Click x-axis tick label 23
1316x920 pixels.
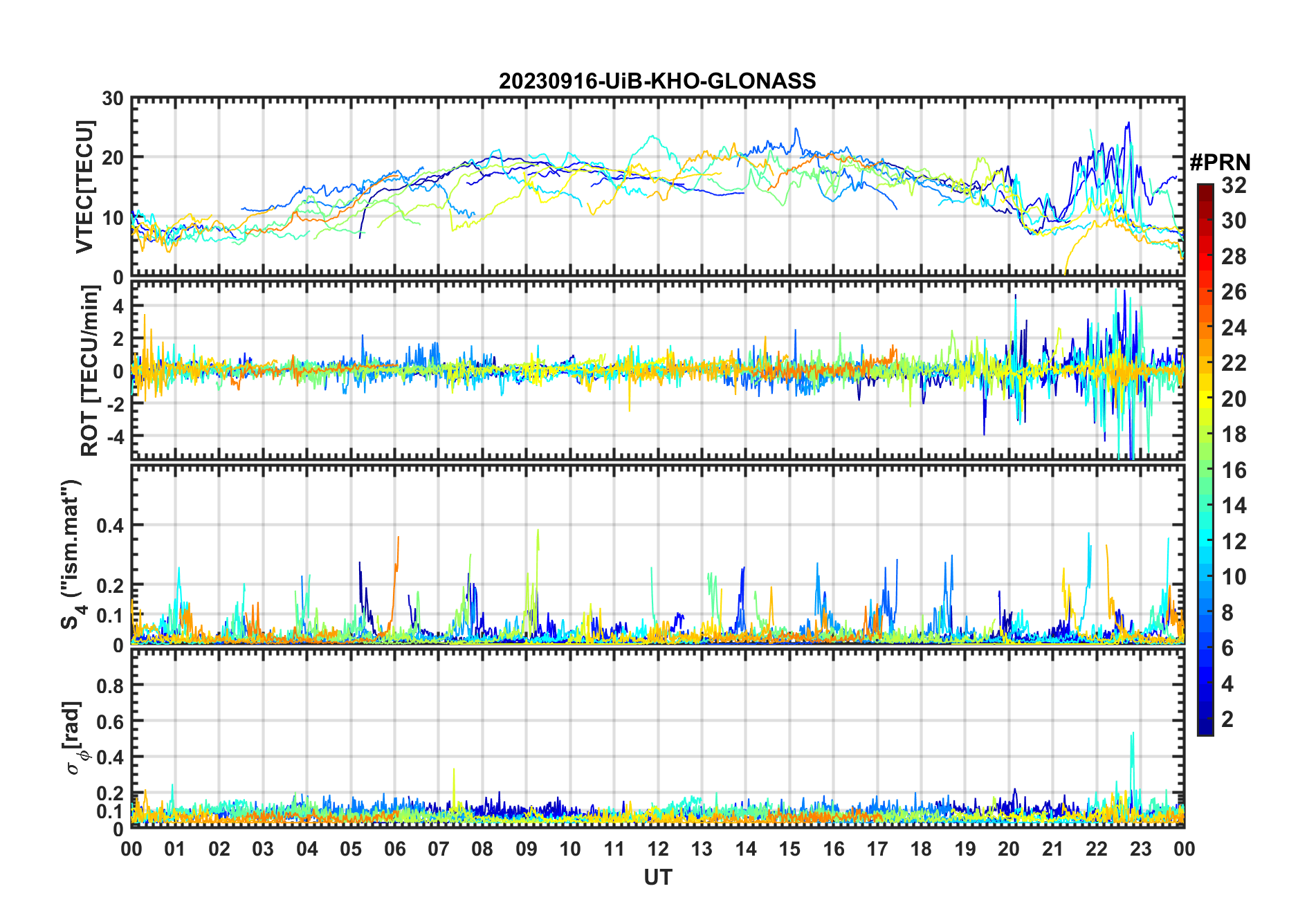[1140, 849]
